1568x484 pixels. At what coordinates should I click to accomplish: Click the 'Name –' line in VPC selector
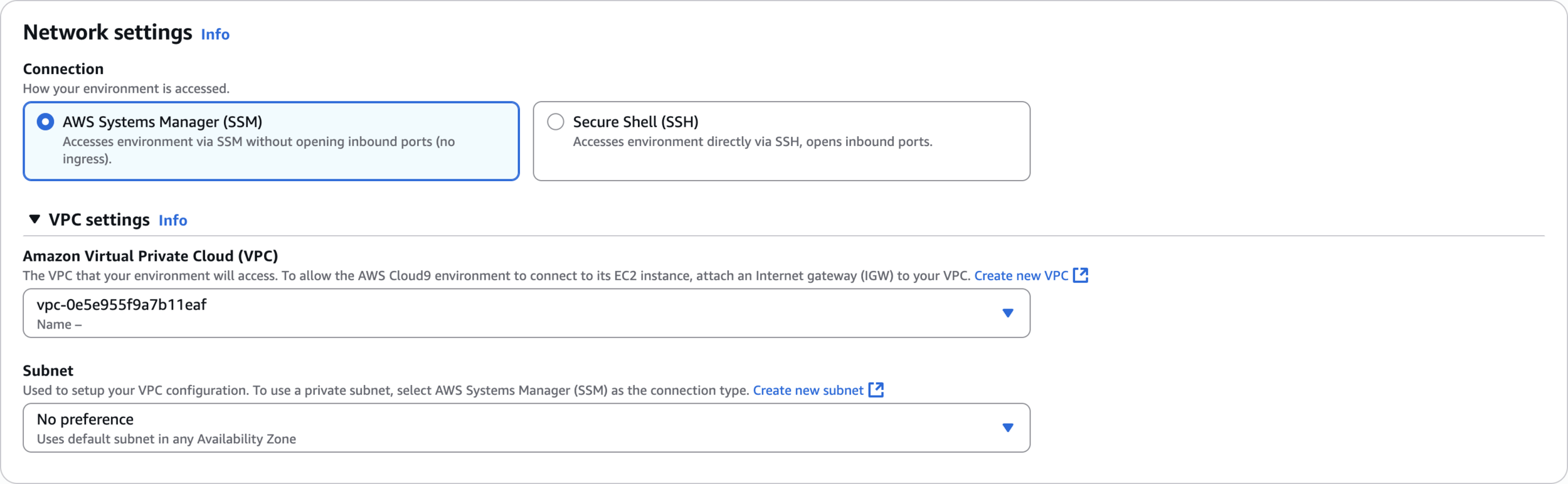point(59,325)
